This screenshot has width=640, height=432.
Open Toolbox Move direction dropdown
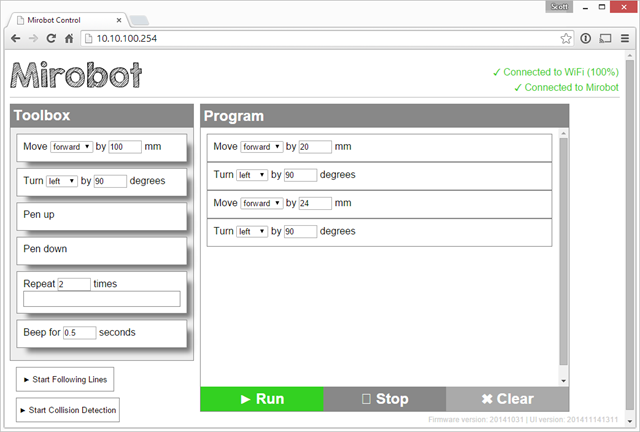(71, 147)
